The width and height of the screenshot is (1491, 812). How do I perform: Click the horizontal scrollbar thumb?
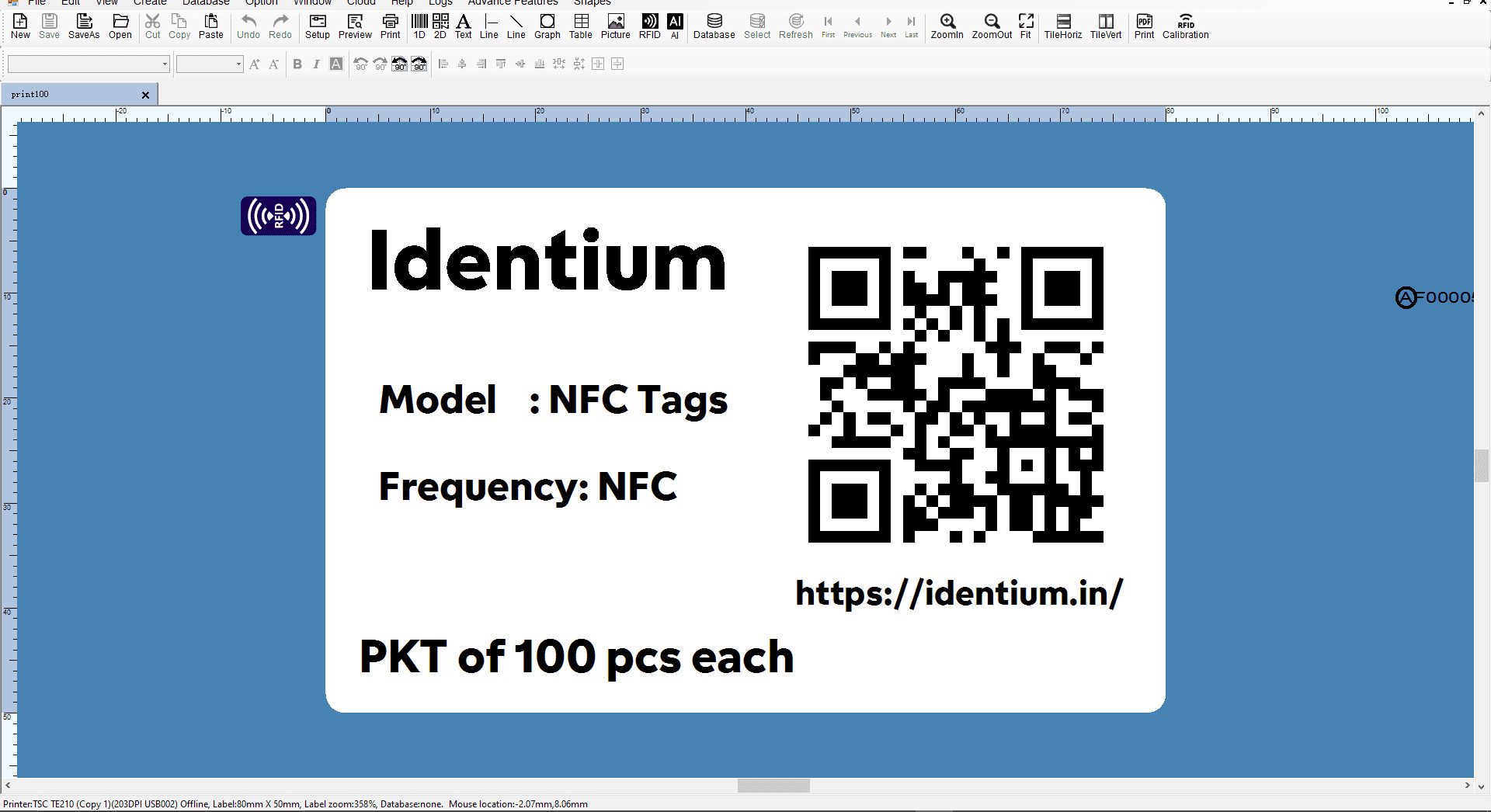click(x=773, y=786)
